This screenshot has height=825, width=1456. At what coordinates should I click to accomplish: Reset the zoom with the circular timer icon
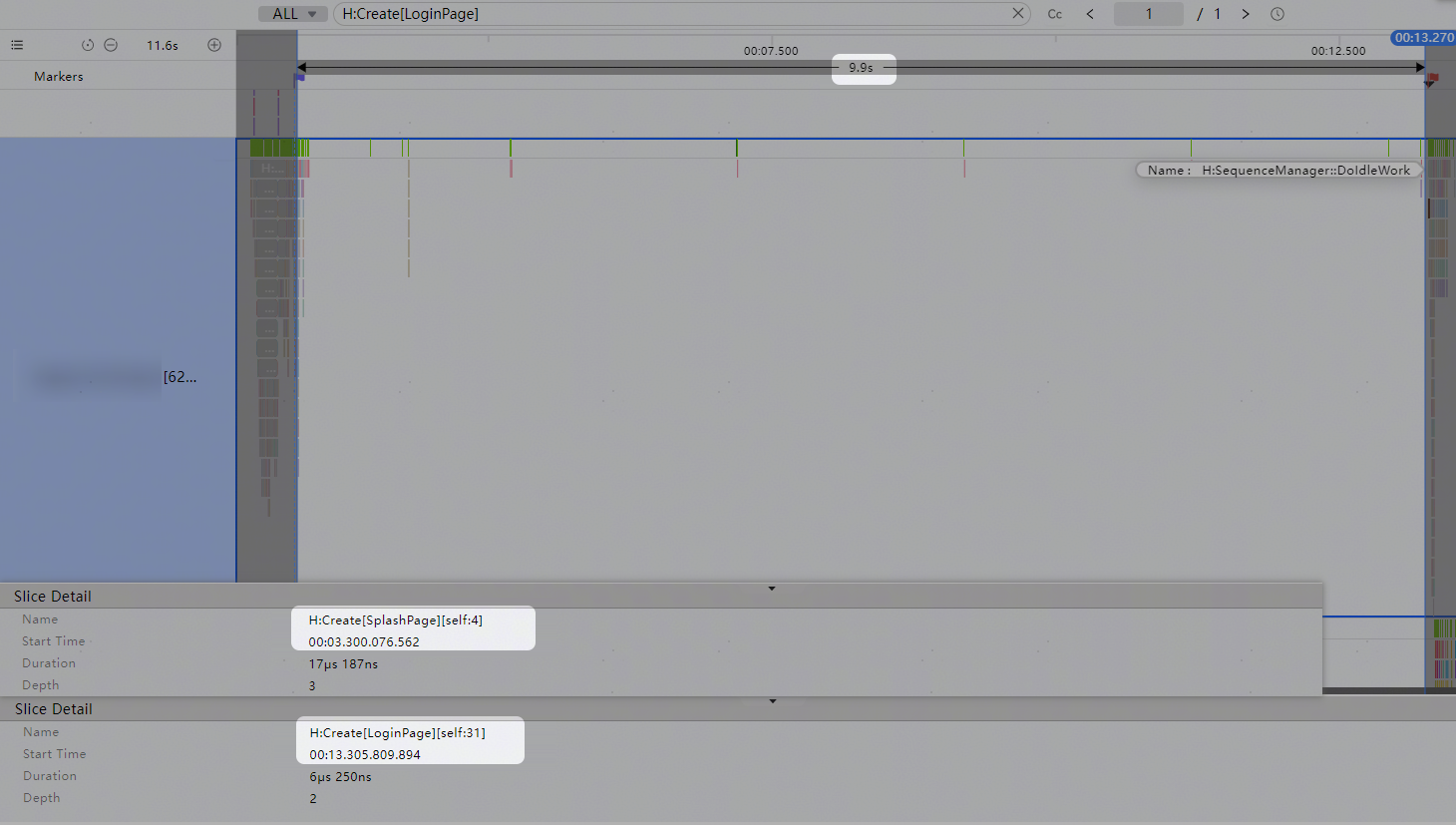coord(88,45)
